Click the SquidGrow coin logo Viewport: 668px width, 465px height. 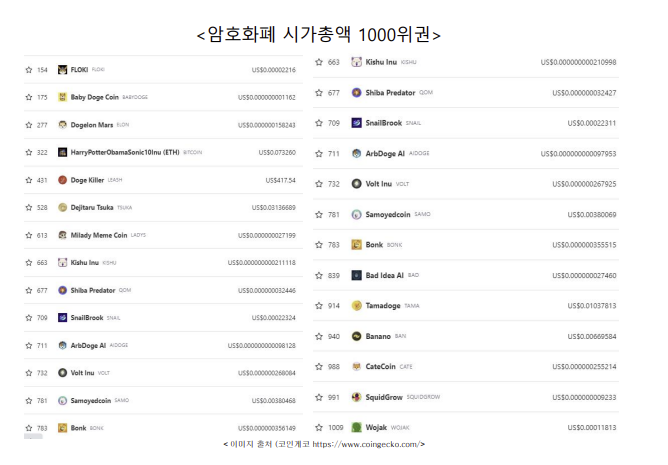point(357,397)
